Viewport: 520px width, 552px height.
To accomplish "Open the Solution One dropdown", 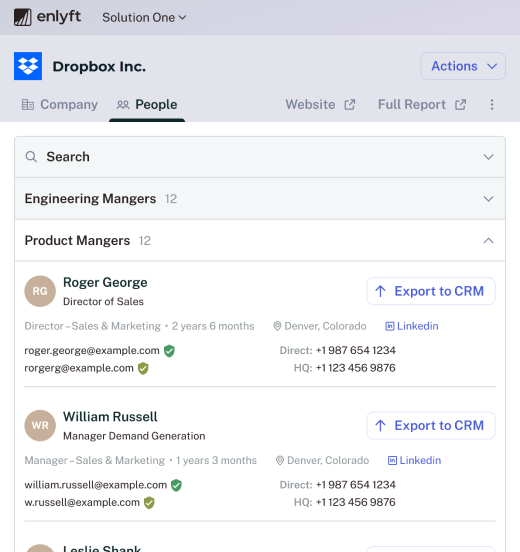I will 144,17.
